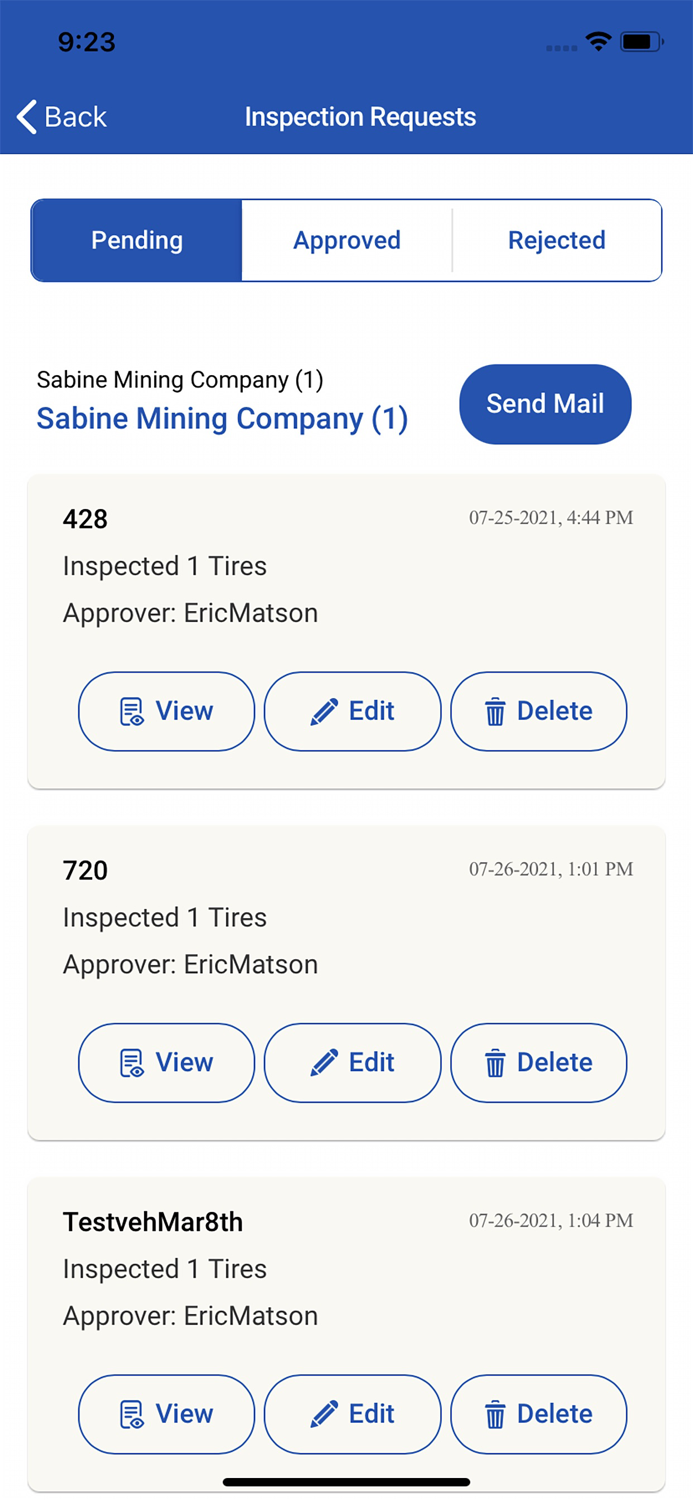
Task: Tap the back chevron arrow icon
Action: [25, 117]
